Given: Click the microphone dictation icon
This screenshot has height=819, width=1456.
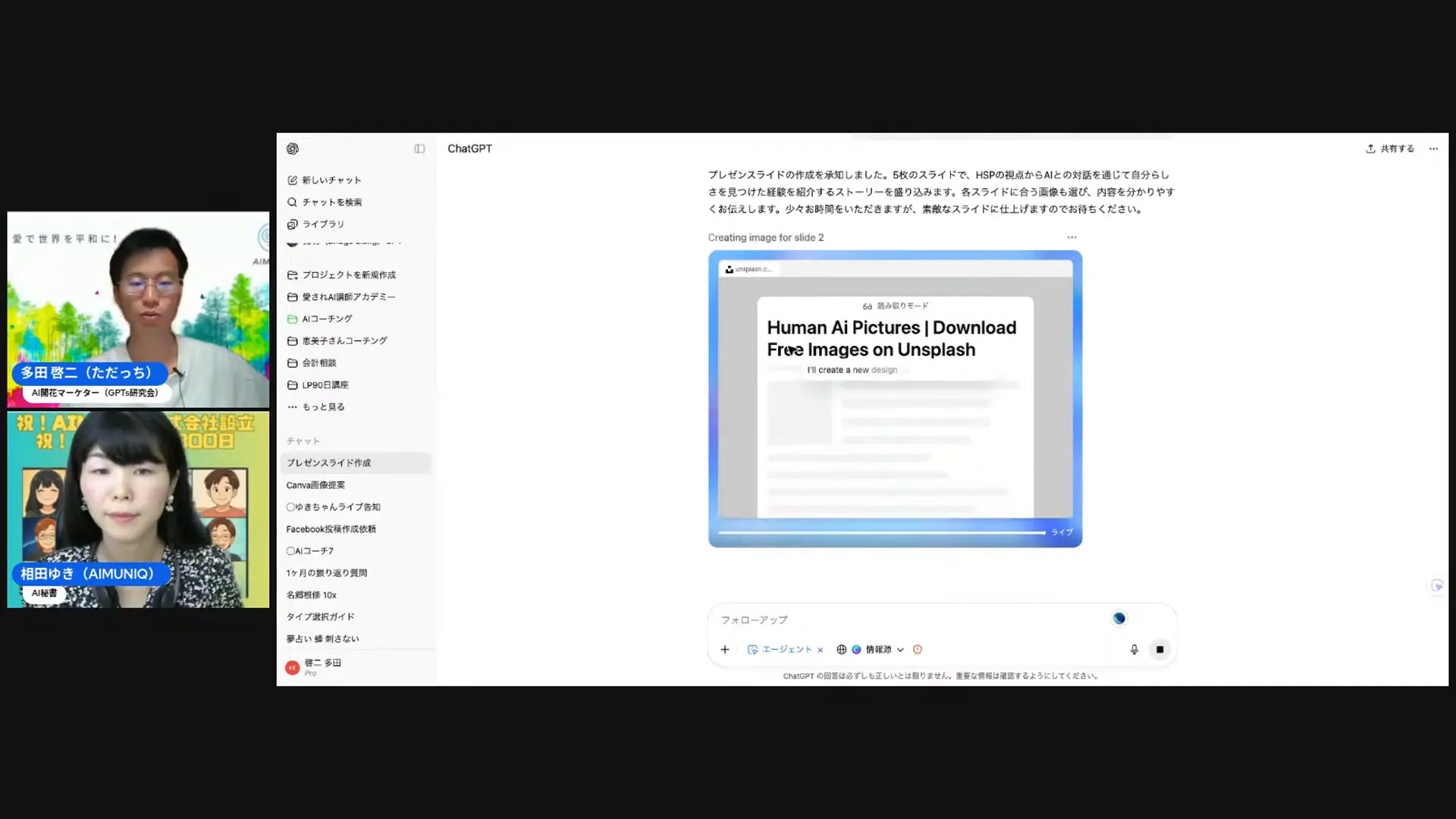Looking at the screenshot, I should (1134, 649).
